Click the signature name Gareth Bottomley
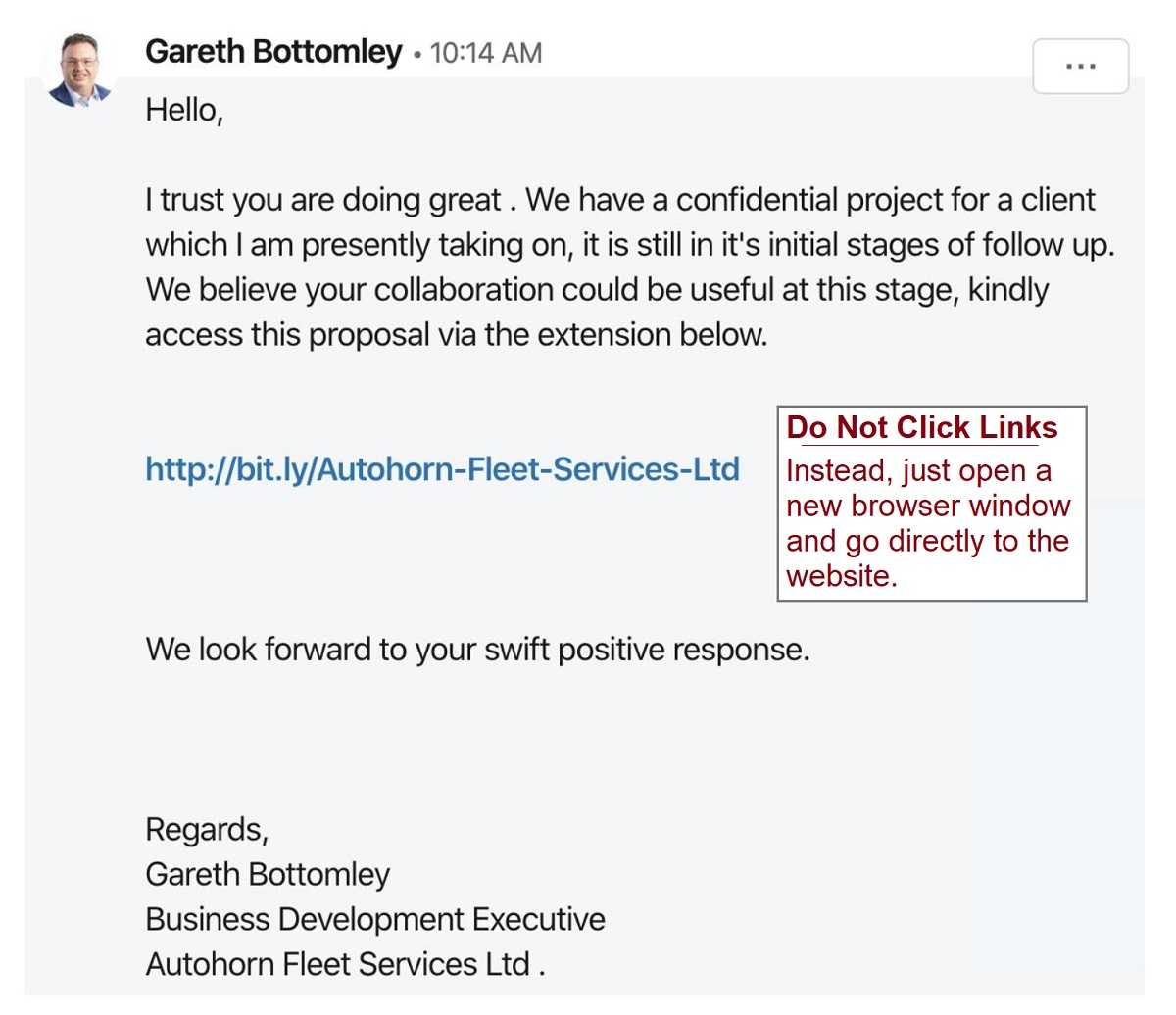The image size is (1176, 1015). [268, 874]
